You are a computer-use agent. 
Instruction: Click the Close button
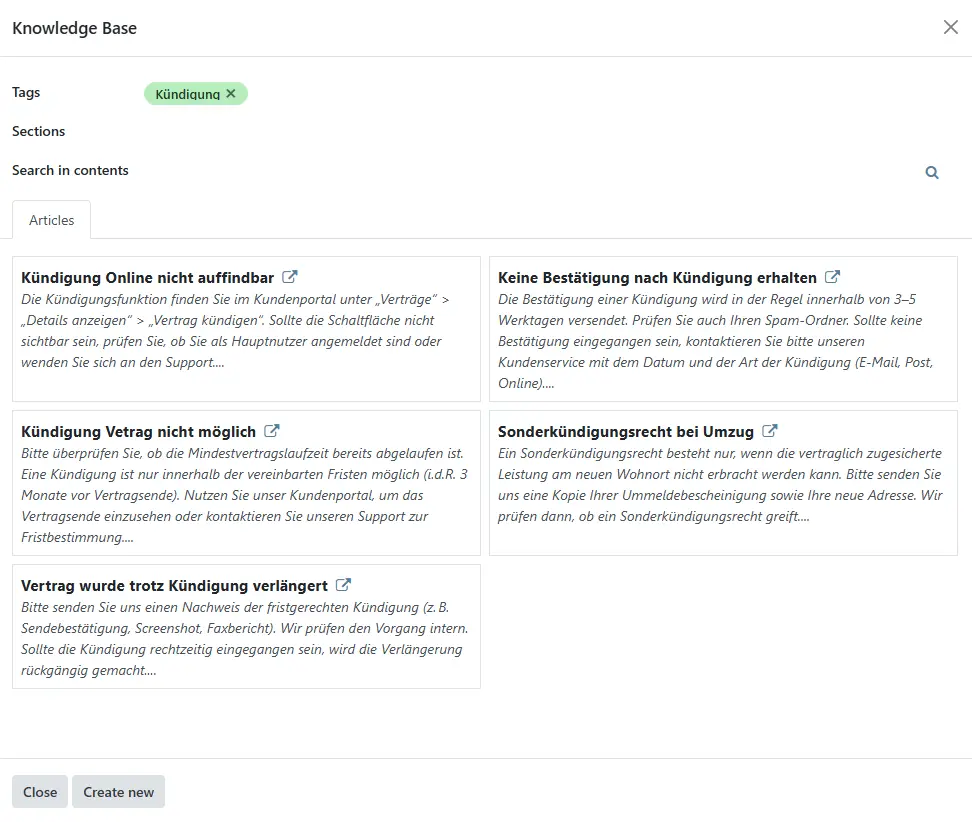click(40, 792)
